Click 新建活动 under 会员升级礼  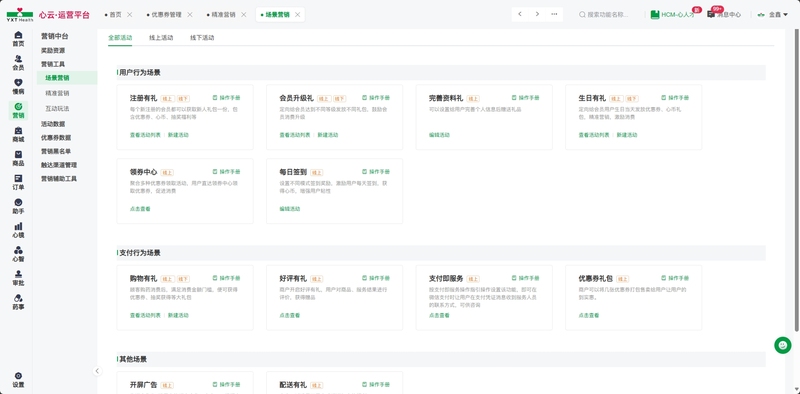328,135
